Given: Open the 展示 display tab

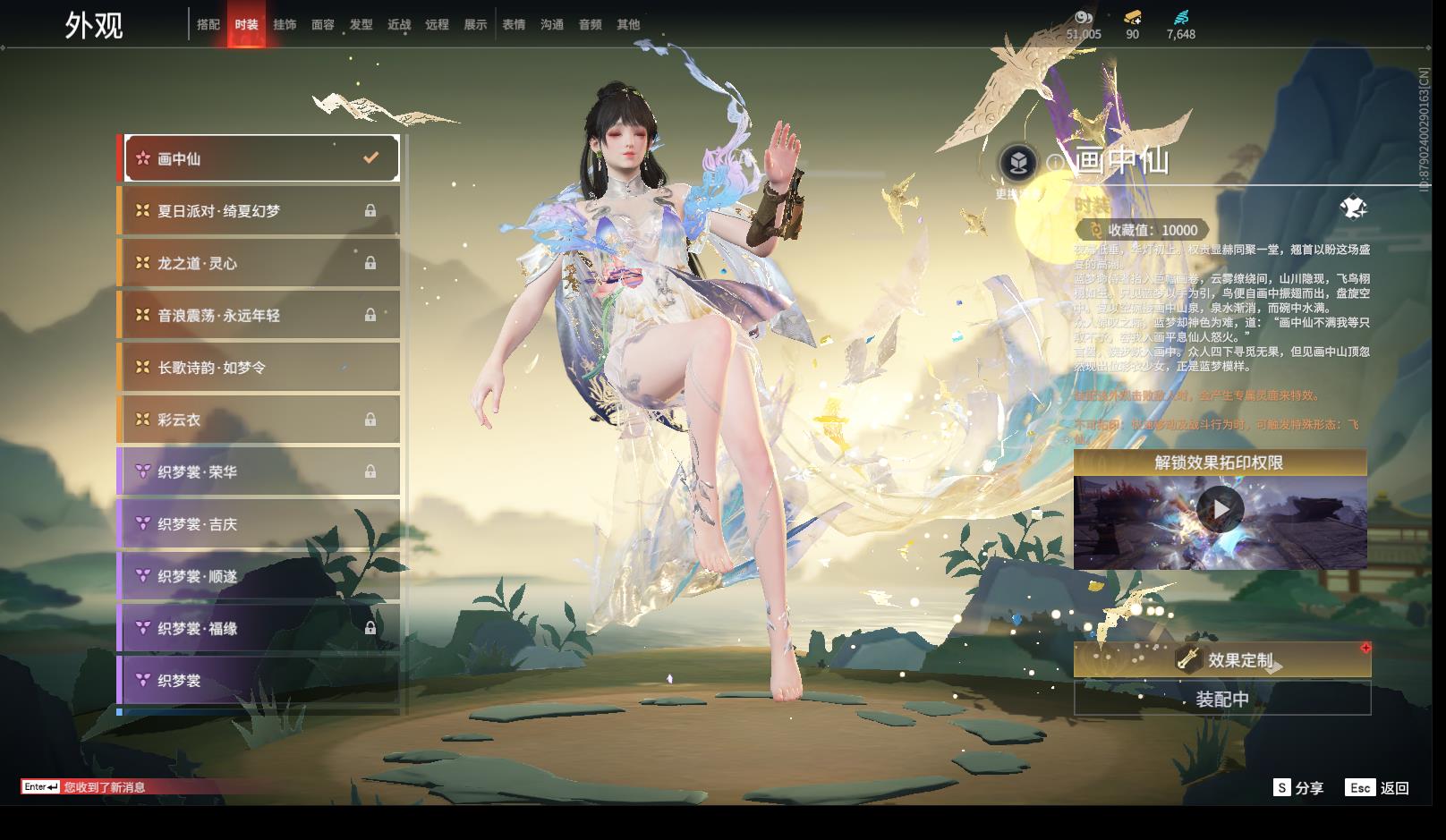Looking at the screenshot, I should click(x=475, y=24).
